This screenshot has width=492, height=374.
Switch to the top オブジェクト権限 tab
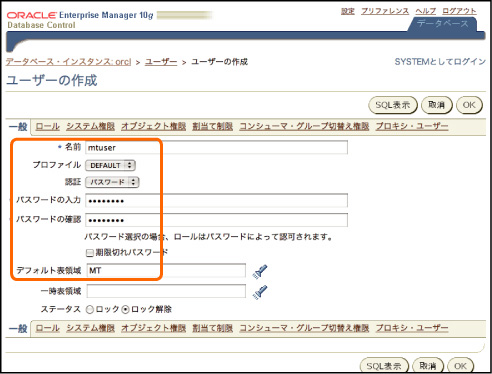[x=154, y=126]
